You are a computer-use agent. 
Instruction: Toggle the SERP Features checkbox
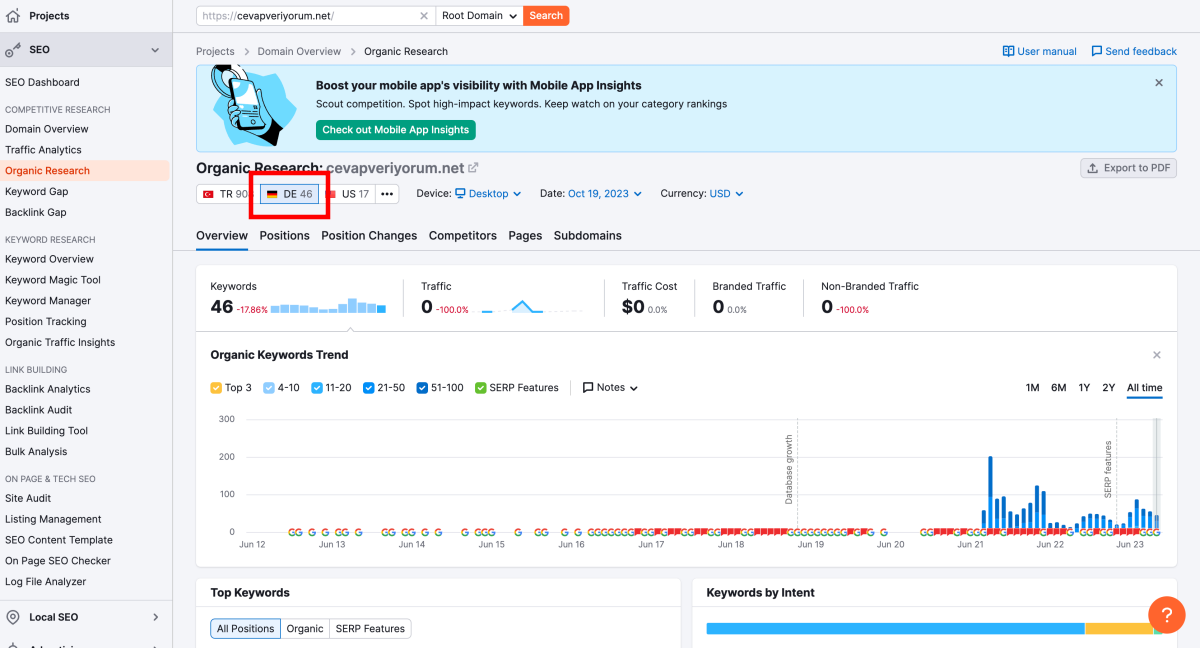pos(481,388)
